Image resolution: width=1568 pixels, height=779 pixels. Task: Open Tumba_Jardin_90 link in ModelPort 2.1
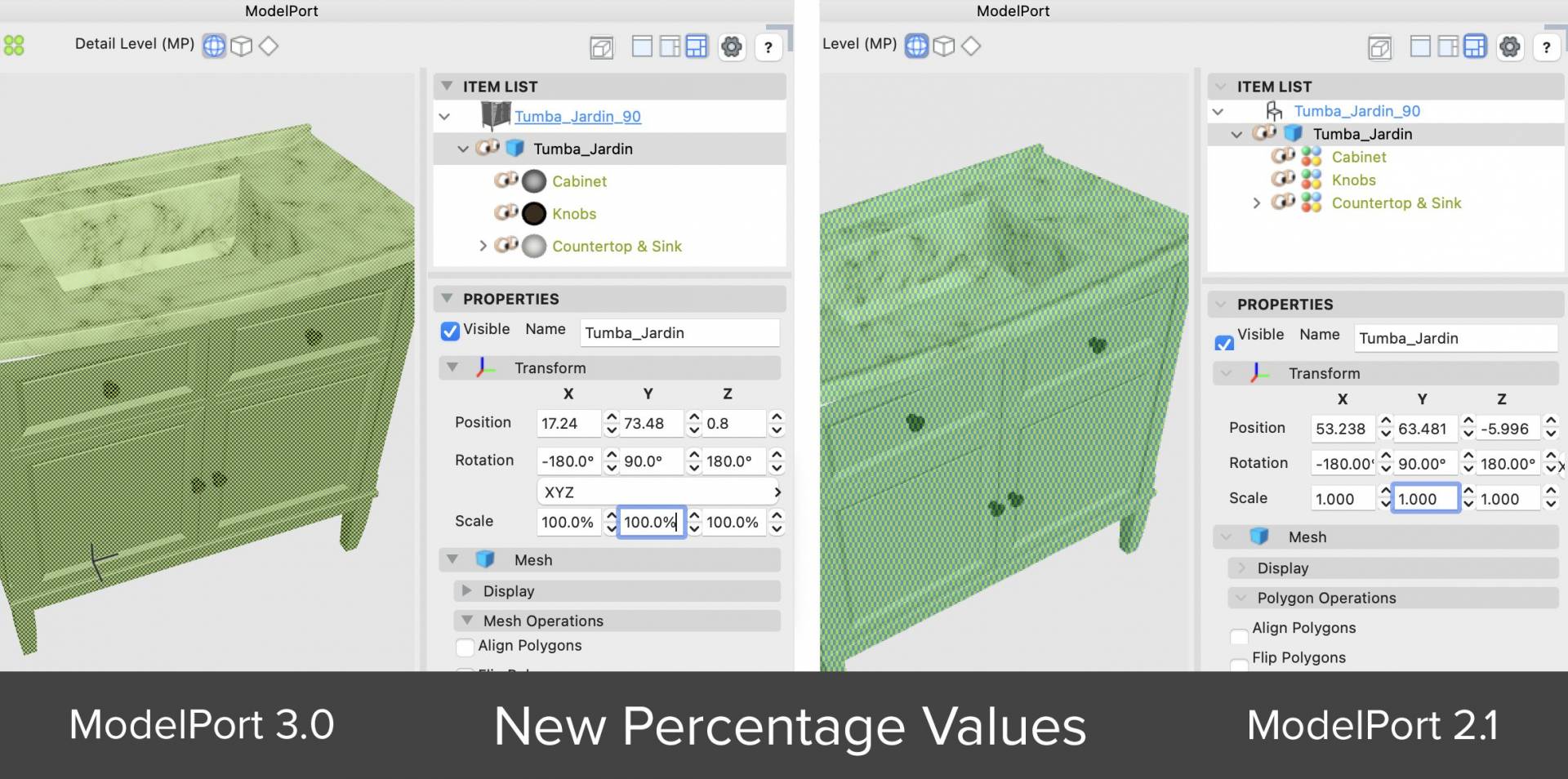(x=1357, y=111)
